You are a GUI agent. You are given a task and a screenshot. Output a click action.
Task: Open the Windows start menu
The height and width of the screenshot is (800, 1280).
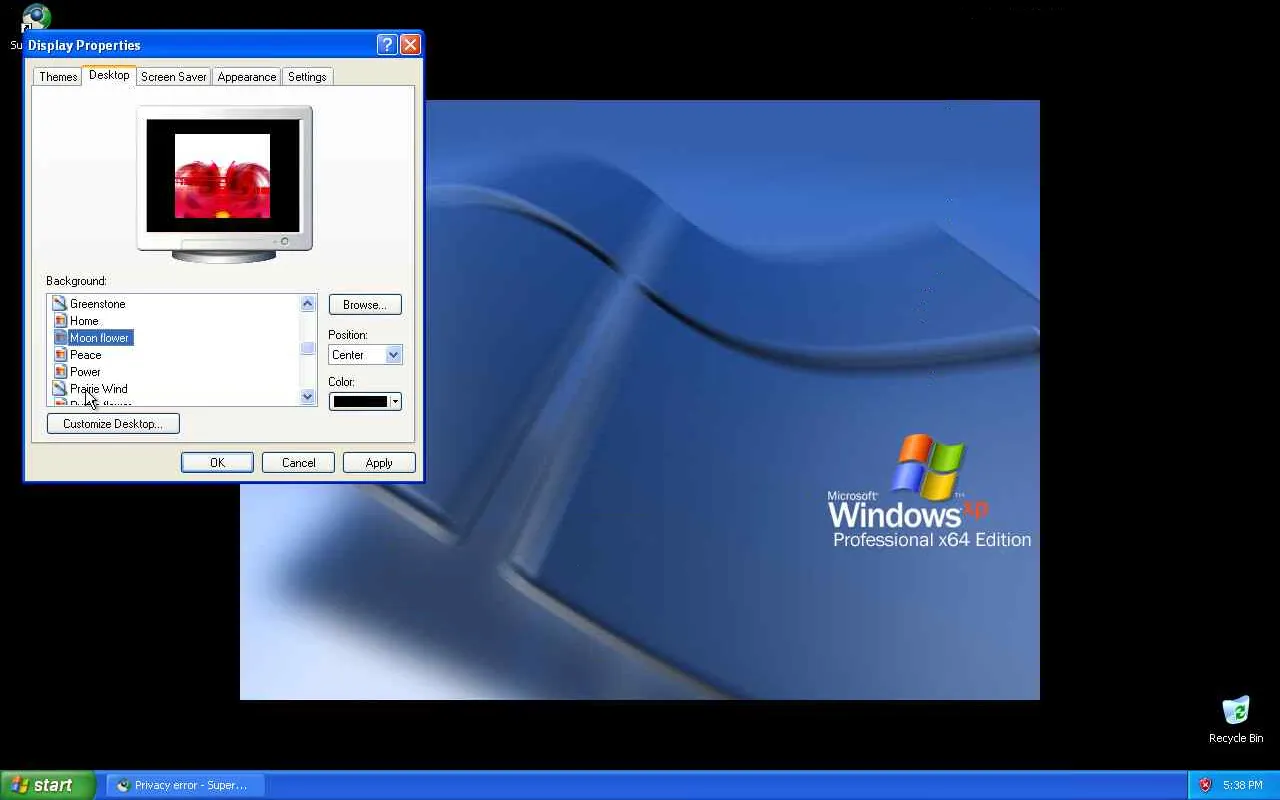48,785
